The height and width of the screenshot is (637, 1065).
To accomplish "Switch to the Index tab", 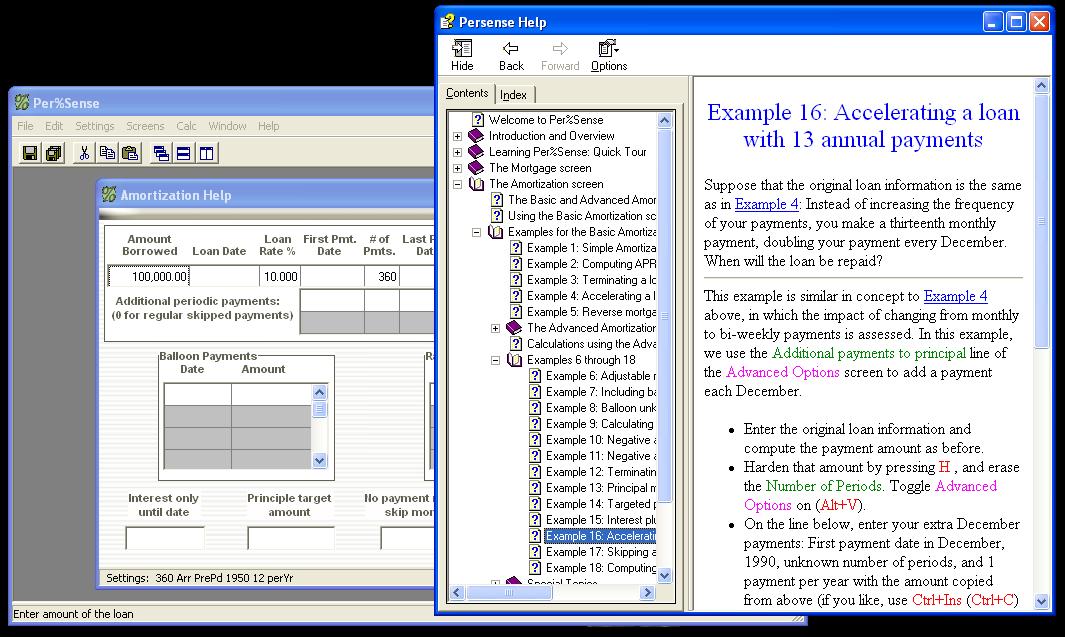I will 513,95.
